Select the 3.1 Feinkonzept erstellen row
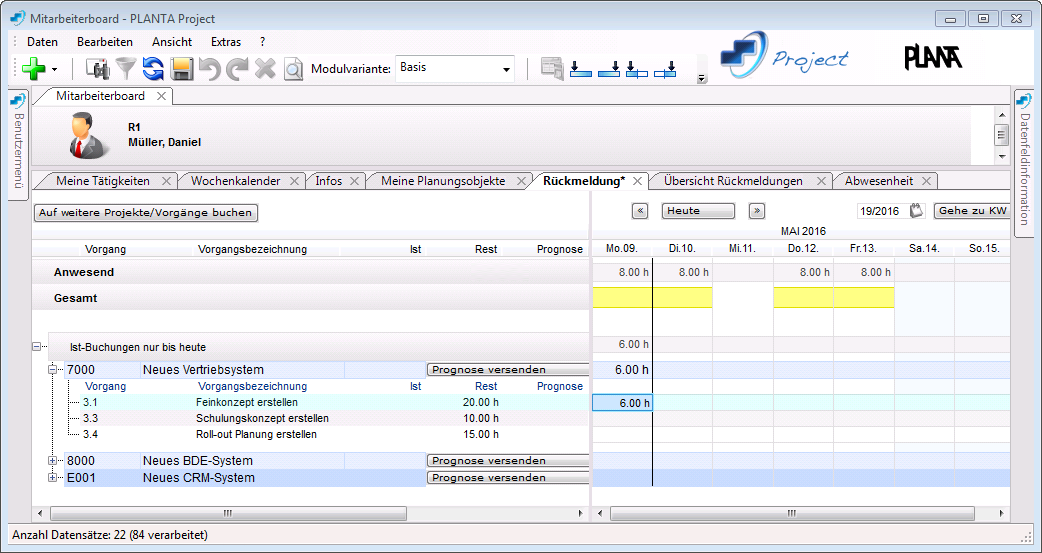This screenshot has width=1042, height=553. (x=335, y=403)
